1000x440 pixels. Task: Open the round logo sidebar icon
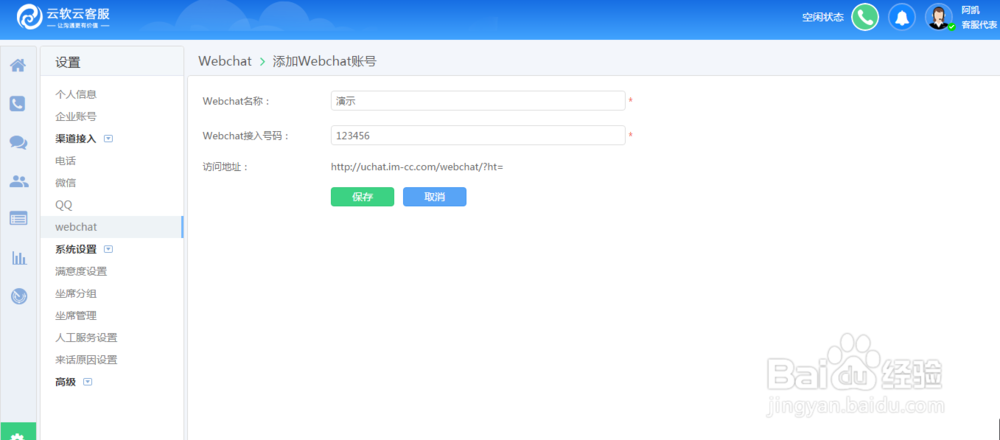click(19, 297)
